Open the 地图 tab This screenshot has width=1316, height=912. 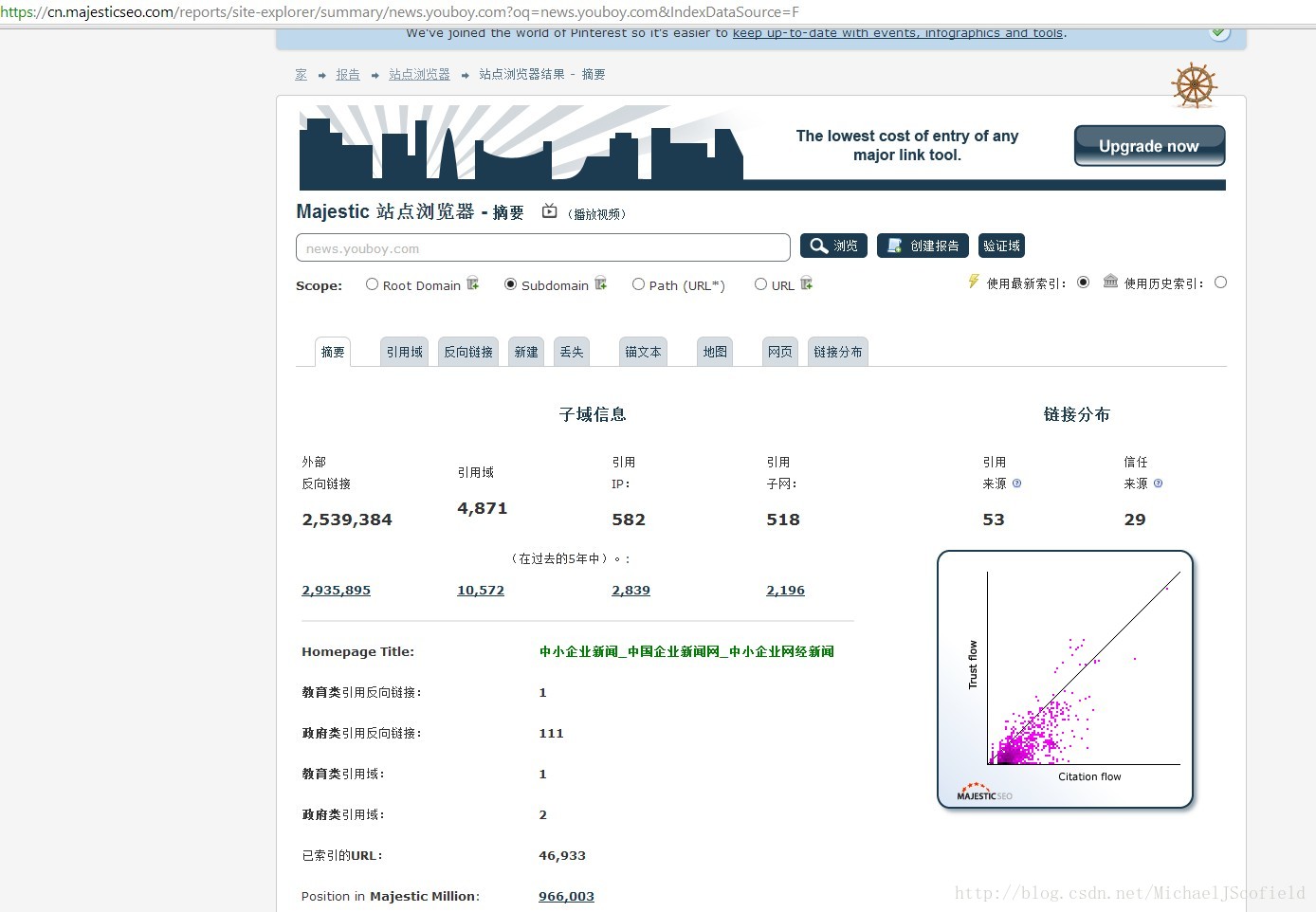click(x=715, y=352)
